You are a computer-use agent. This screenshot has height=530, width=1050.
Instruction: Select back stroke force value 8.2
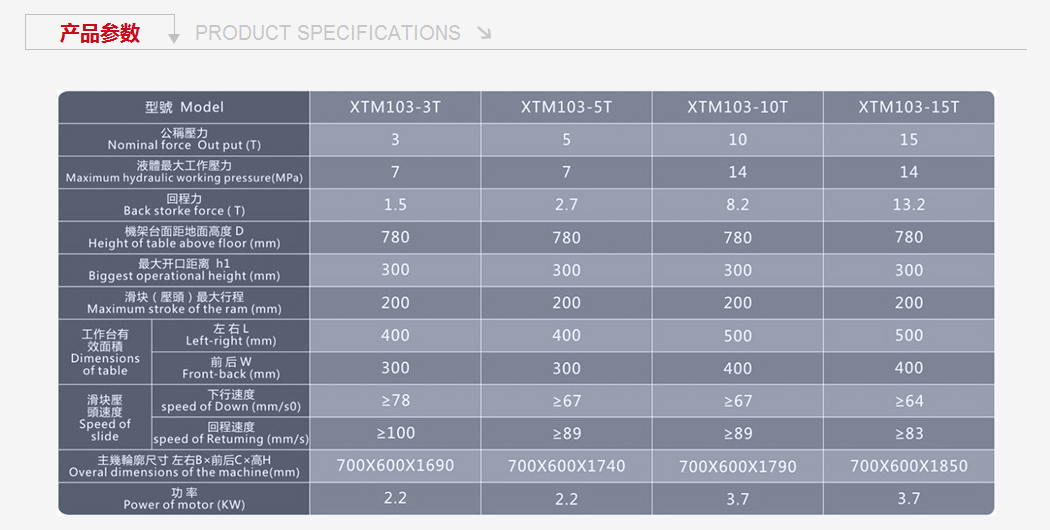[x=737, y=204]
